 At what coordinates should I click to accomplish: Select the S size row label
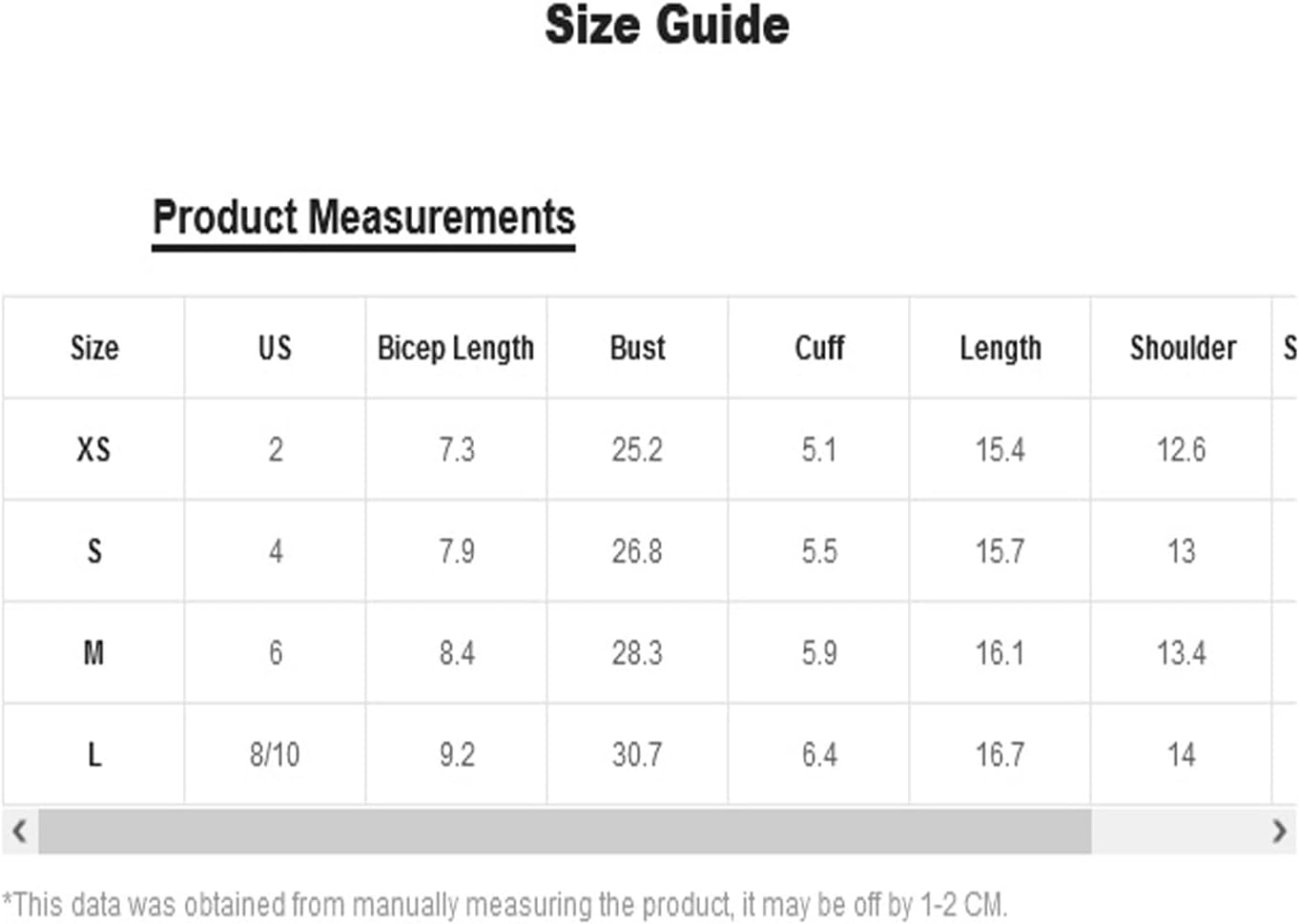[93, 551]
